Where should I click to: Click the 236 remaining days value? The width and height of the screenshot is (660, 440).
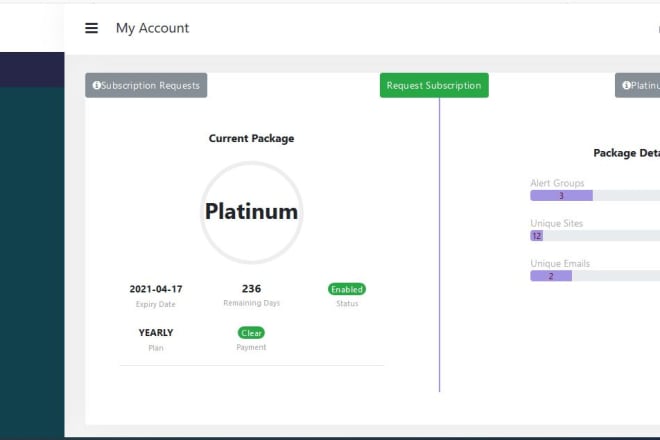pos(251,289)
